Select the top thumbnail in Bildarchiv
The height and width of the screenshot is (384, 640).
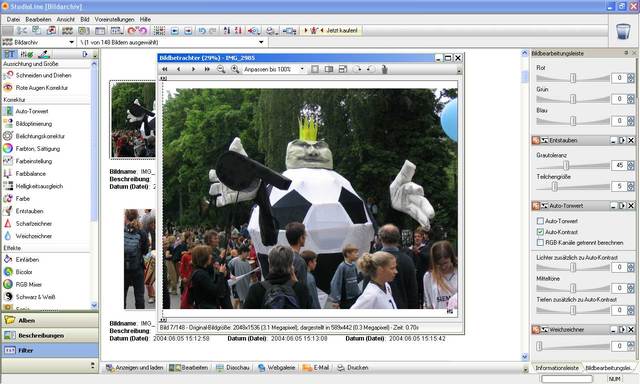133,120
